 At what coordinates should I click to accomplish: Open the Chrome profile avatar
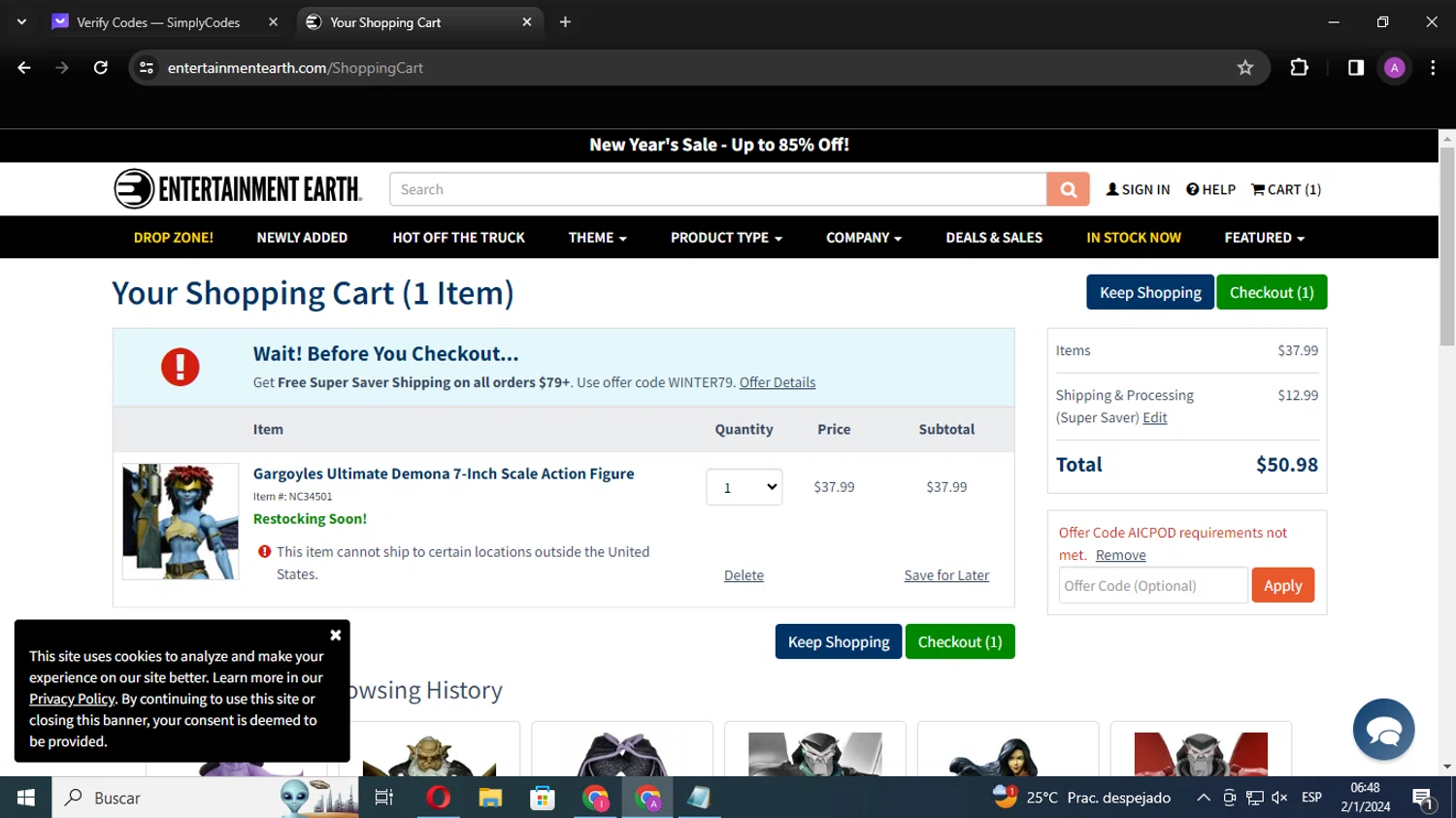pyautogui.click(x=1395, y=68)
